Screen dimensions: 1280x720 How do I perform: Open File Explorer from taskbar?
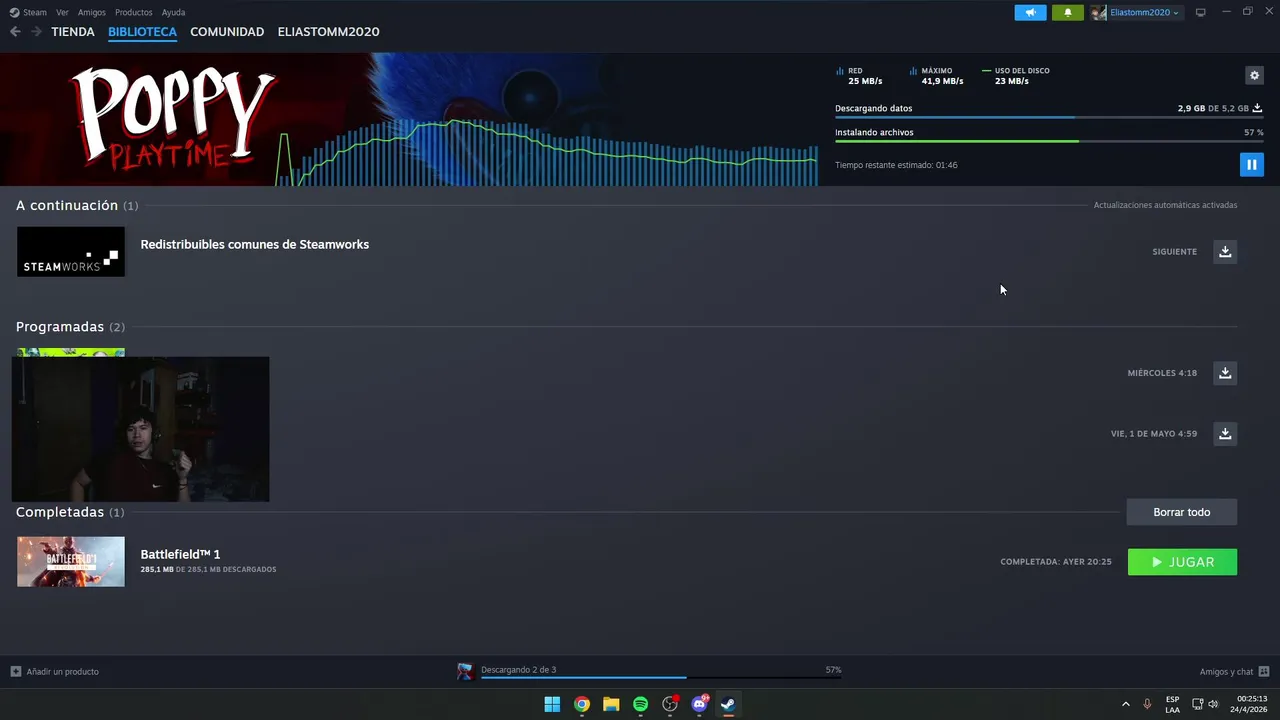pyautogui.click(x=611, y=704)
